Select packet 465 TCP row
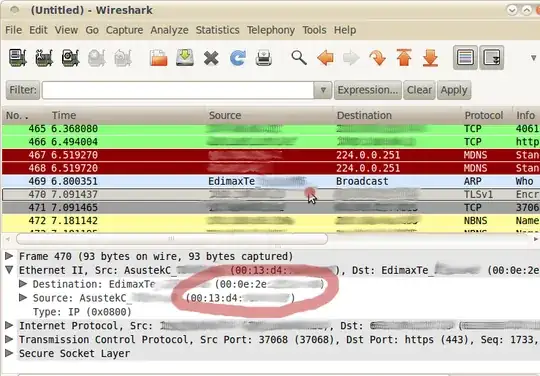The height and width of the screenshot is (376, 540). [271, 129]
